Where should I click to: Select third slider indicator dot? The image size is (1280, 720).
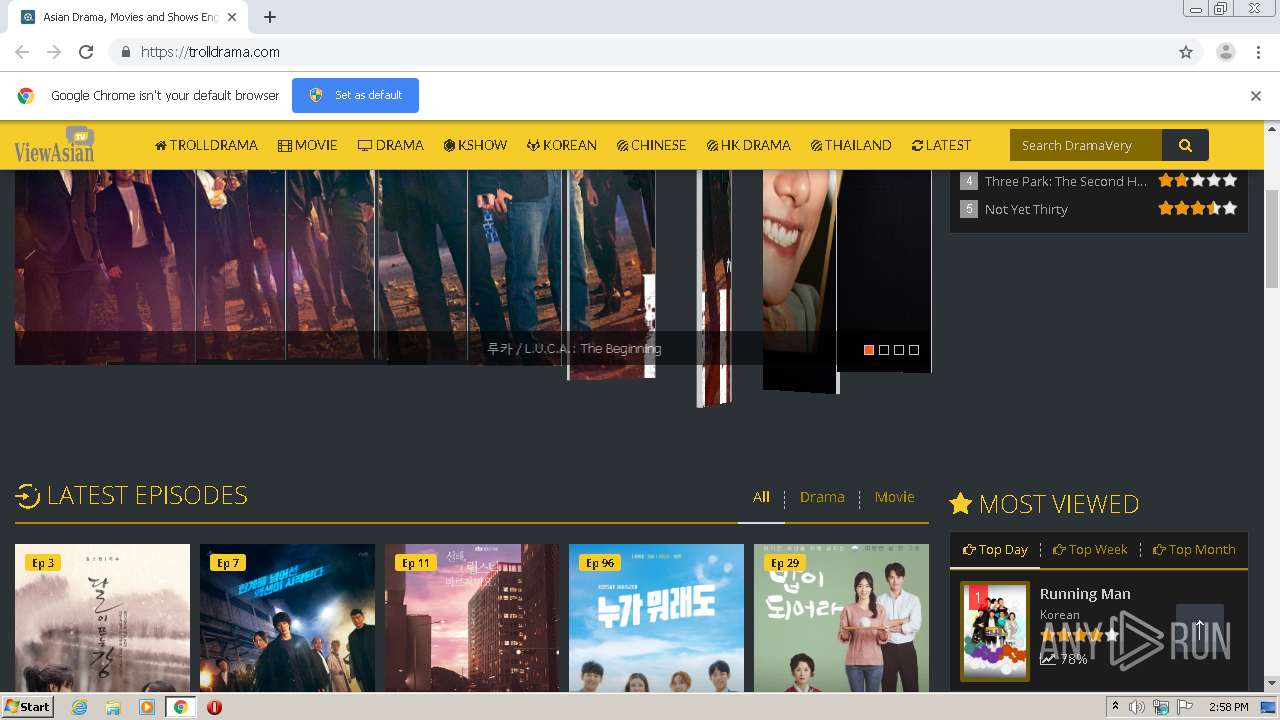[899, 350]
